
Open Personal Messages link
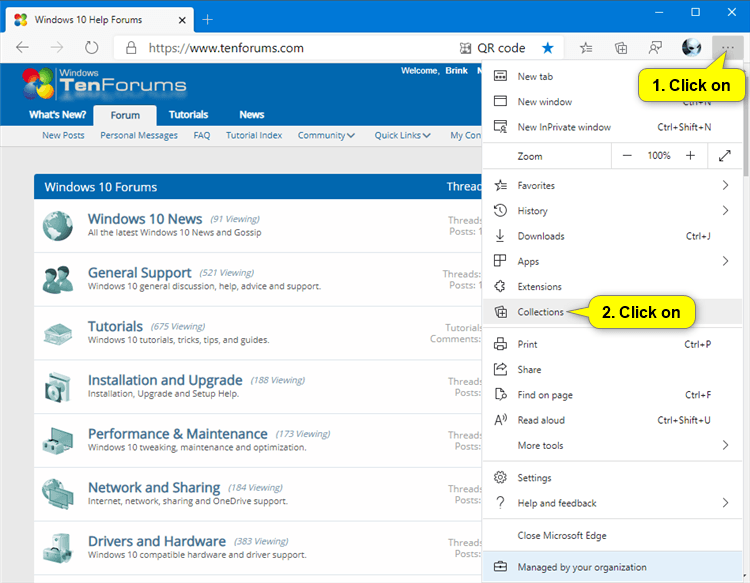(x=139, y=135)
